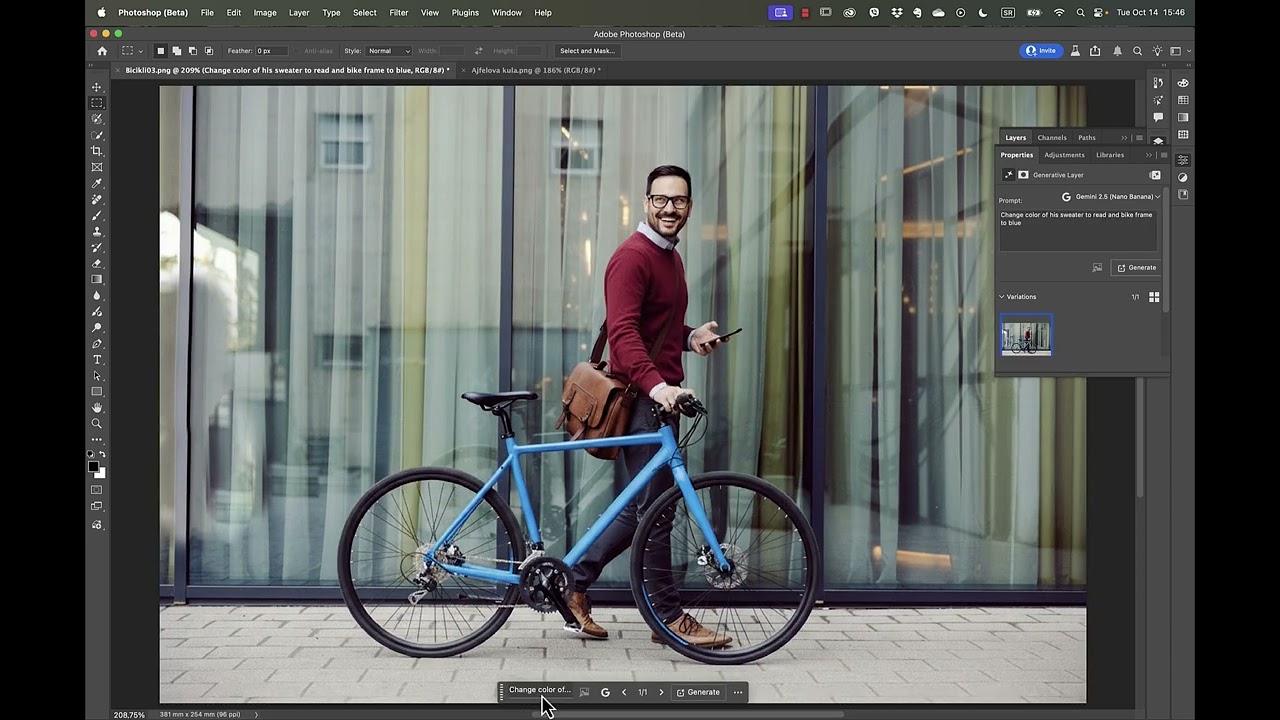Viewport: 1280px width, 720px height.
Task: Open the Gemini 2.5 model dropdown
Action: (1110, 197)
